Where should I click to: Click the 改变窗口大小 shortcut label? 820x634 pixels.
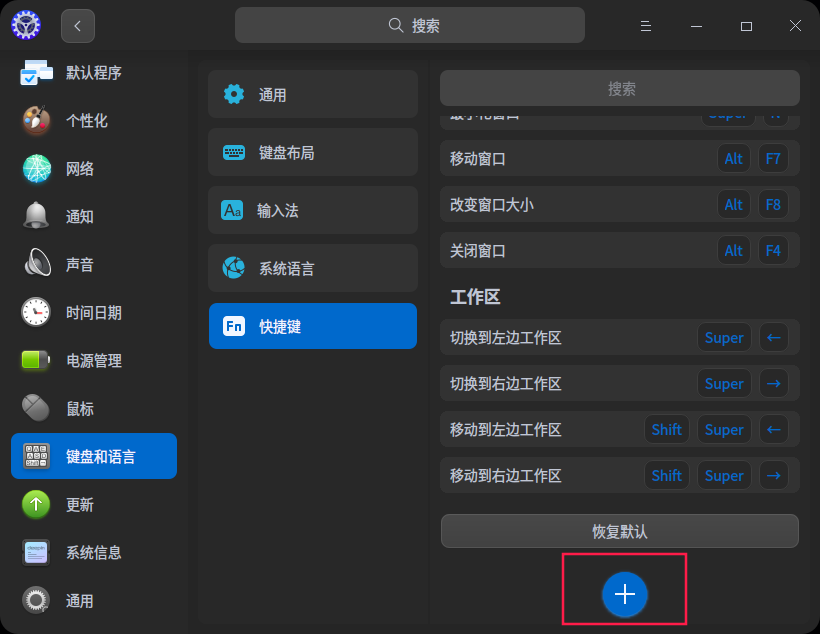(492, 205)
